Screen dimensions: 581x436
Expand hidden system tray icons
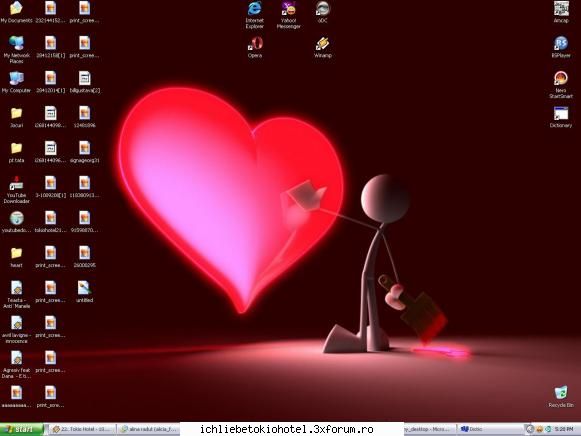coord(530,429)
